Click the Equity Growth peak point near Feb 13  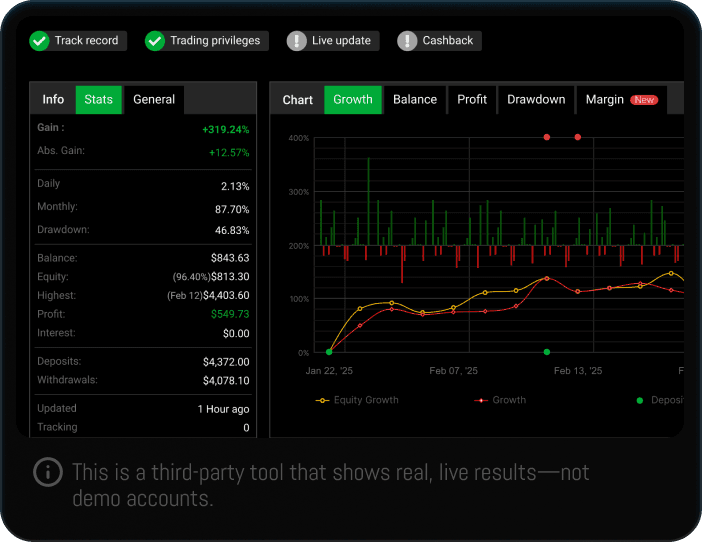click(547, 278)
